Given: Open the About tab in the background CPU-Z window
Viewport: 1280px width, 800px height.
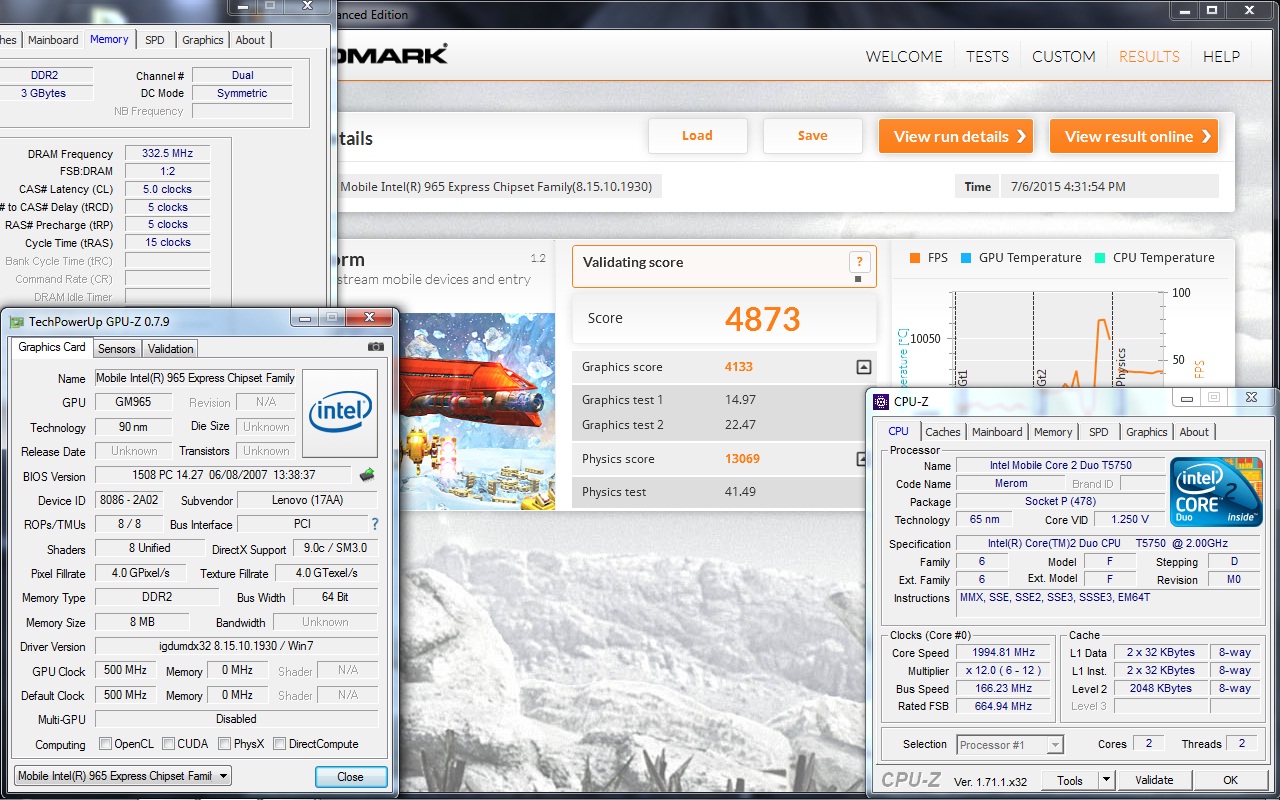Looking at the screenshot, I should (x=250, y=40).
